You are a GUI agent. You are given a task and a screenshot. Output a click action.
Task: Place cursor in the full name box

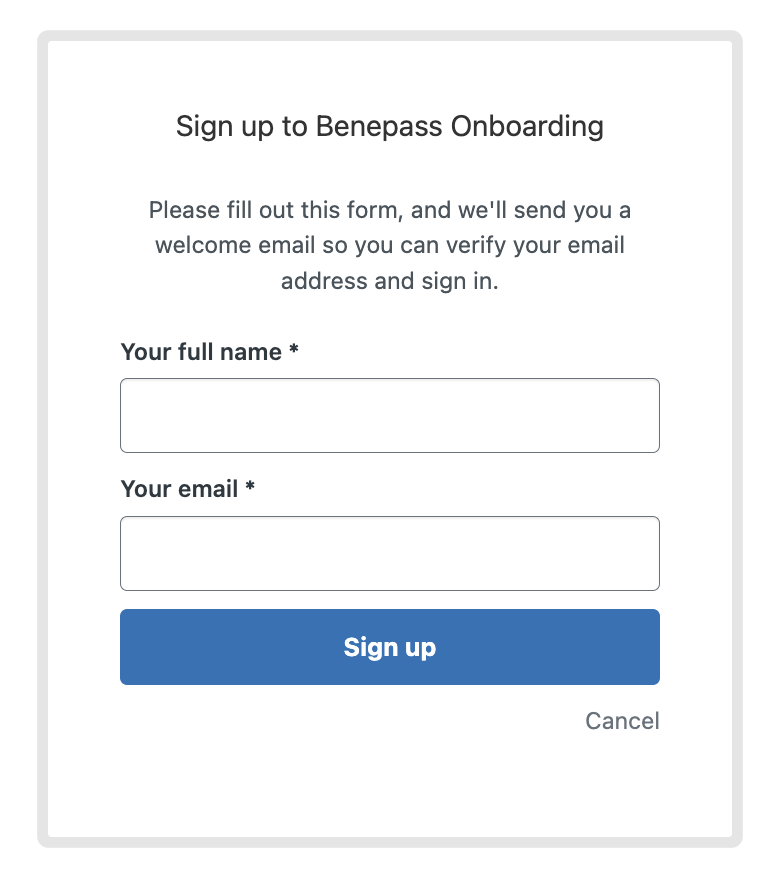(x=389, y=415)
